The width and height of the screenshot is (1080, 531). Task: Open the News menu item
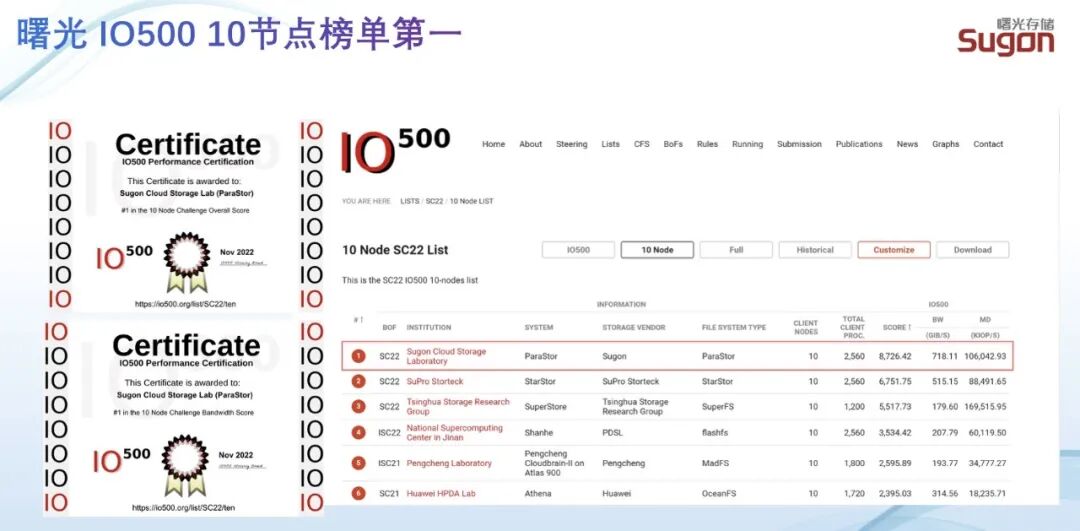[x=907, y=144]
